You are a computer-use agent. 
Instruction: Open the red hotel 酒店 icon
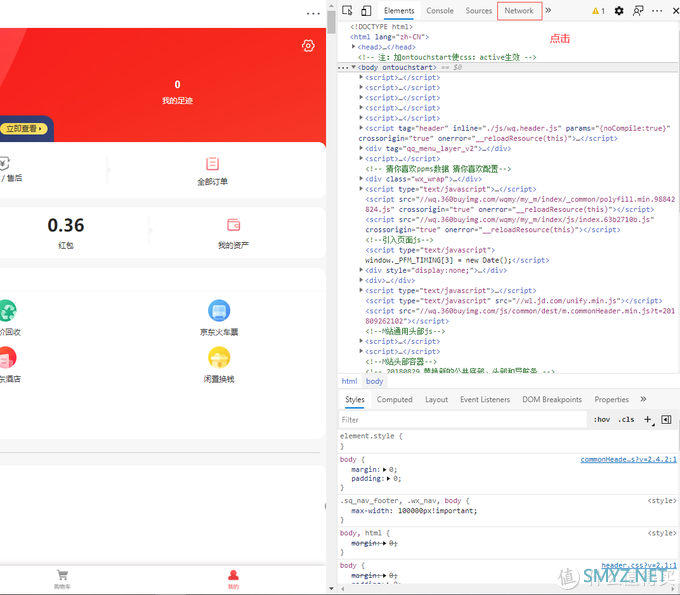pyautogui.click(x=7, y=357)
